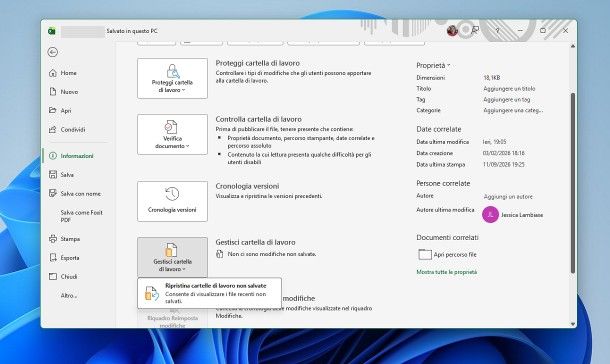Viewport: 610px width, 364px height.
Task: Select the Nuovo document icon
Action: click(53, 91)
